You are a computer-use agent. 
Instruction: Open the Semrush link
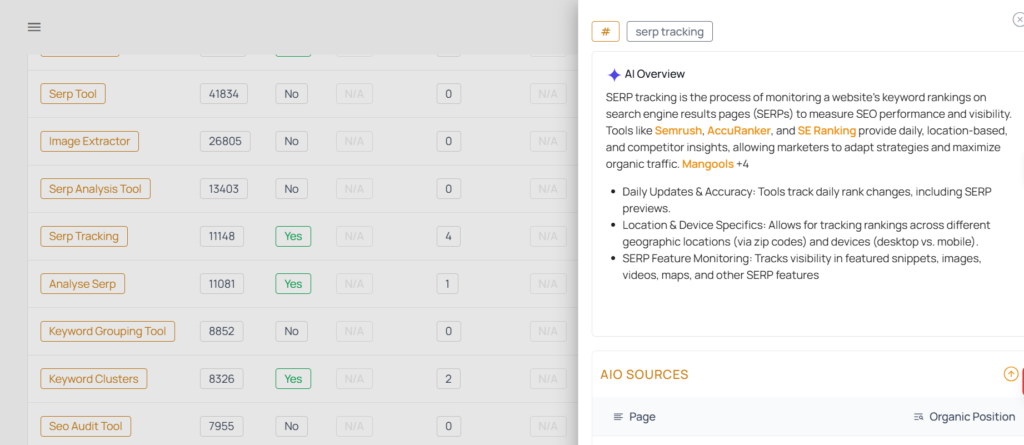click(x=678, y=131)
